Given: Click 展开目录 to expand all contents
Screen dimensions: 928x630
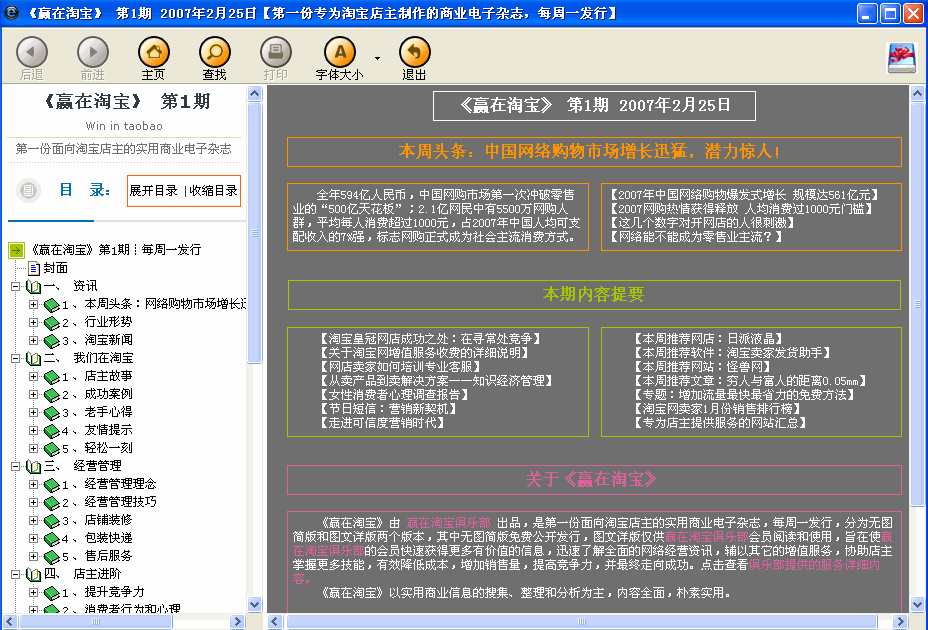Looking at the screenshot, I should (x=154, y=191).
